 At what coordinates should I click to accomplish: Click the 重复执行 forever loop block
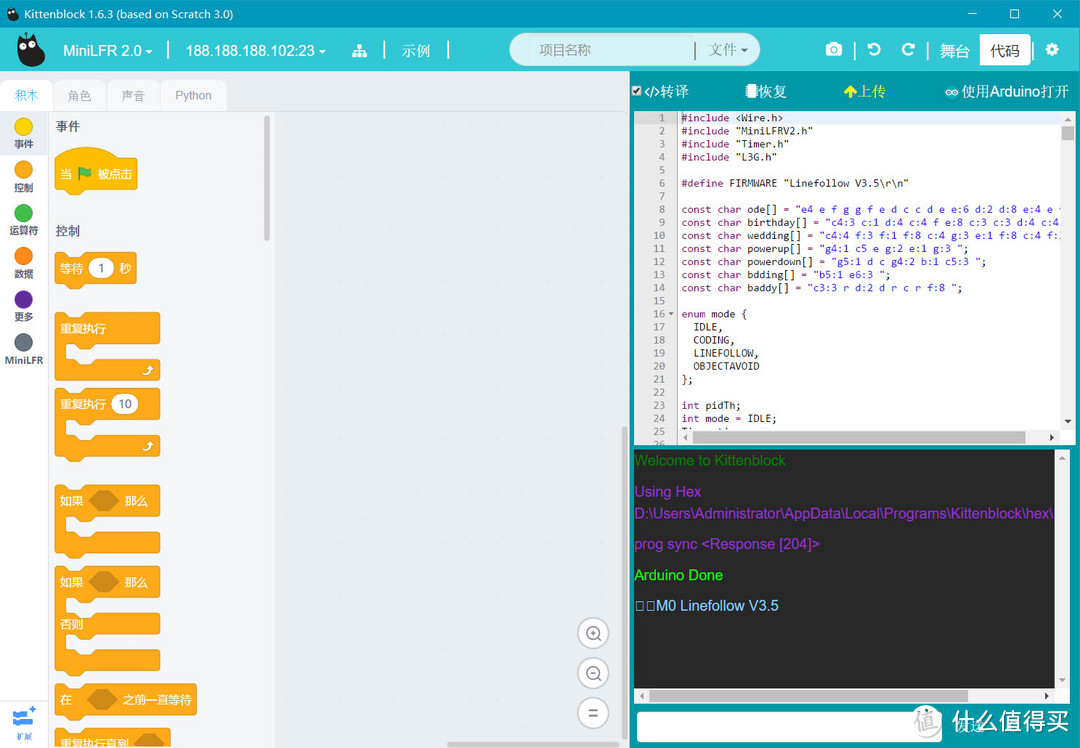coord(107,346)
